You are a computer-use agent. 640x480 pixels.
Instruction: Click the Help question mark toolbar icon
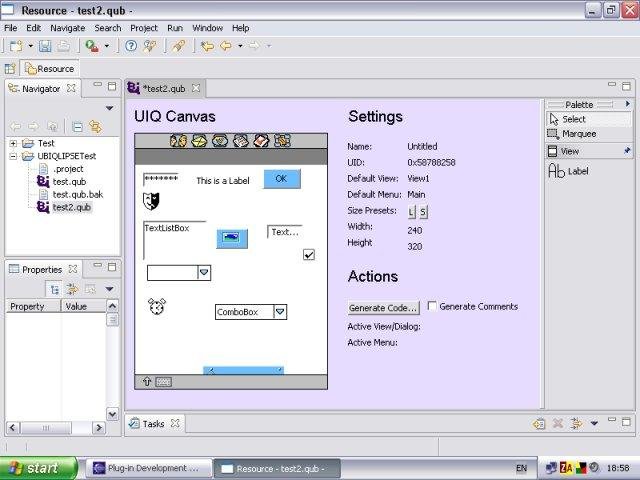pos(131,46)
